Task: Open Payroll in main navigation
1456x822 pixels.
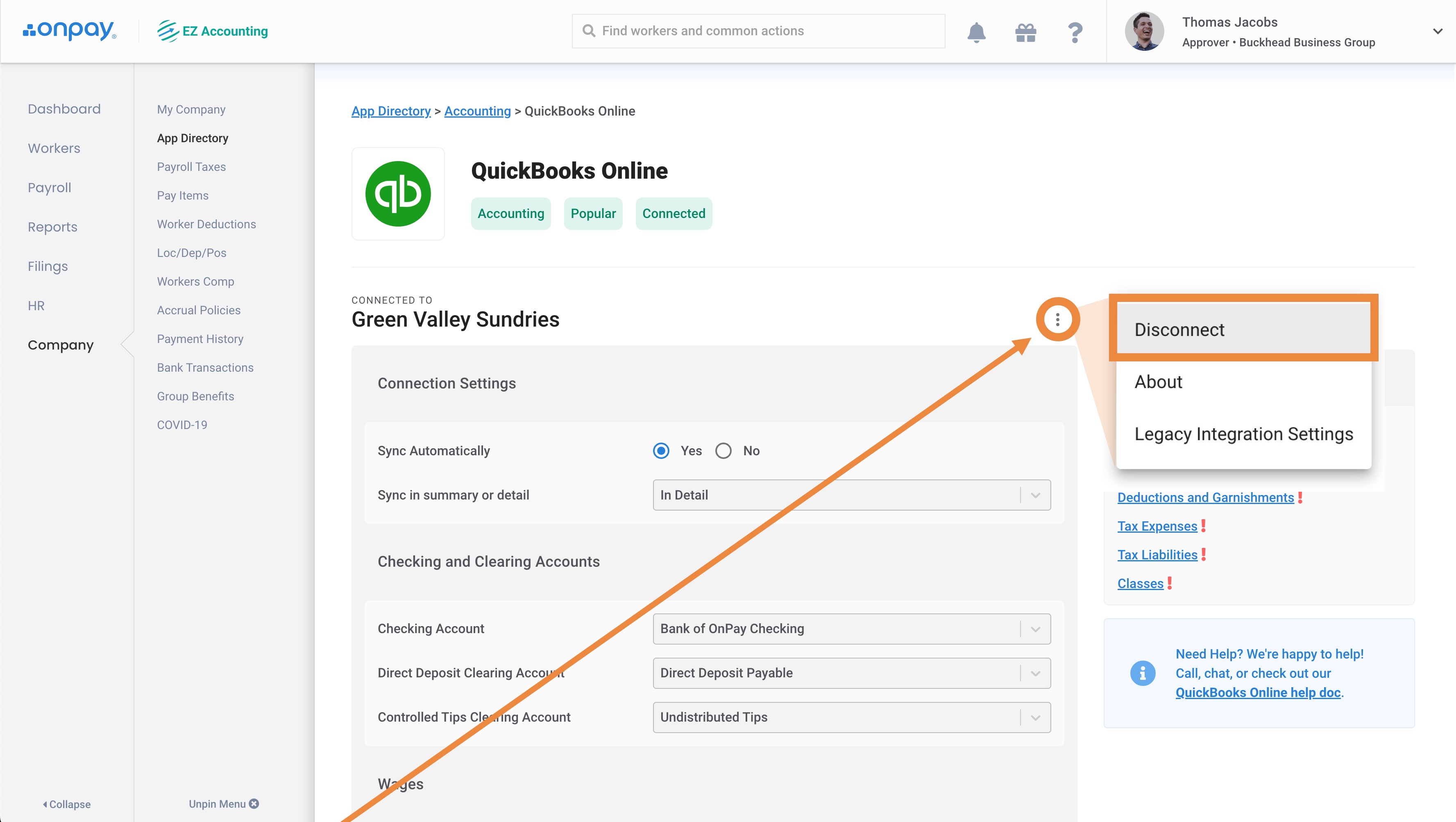Action: [49, 188]
